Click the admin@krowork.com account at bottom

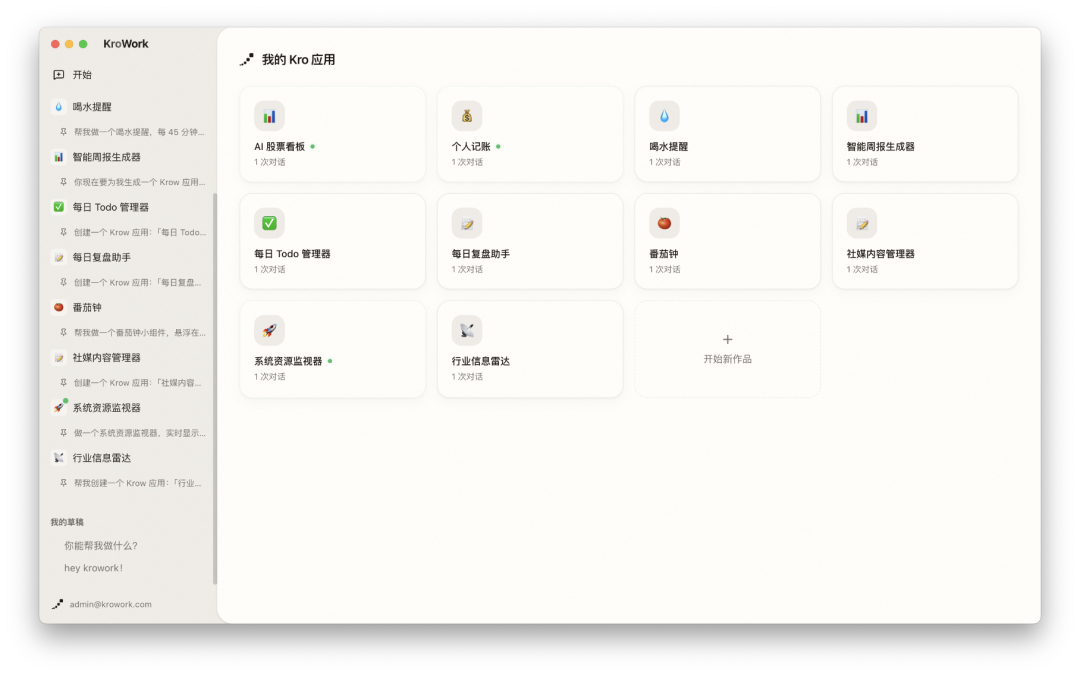(110, 604)
